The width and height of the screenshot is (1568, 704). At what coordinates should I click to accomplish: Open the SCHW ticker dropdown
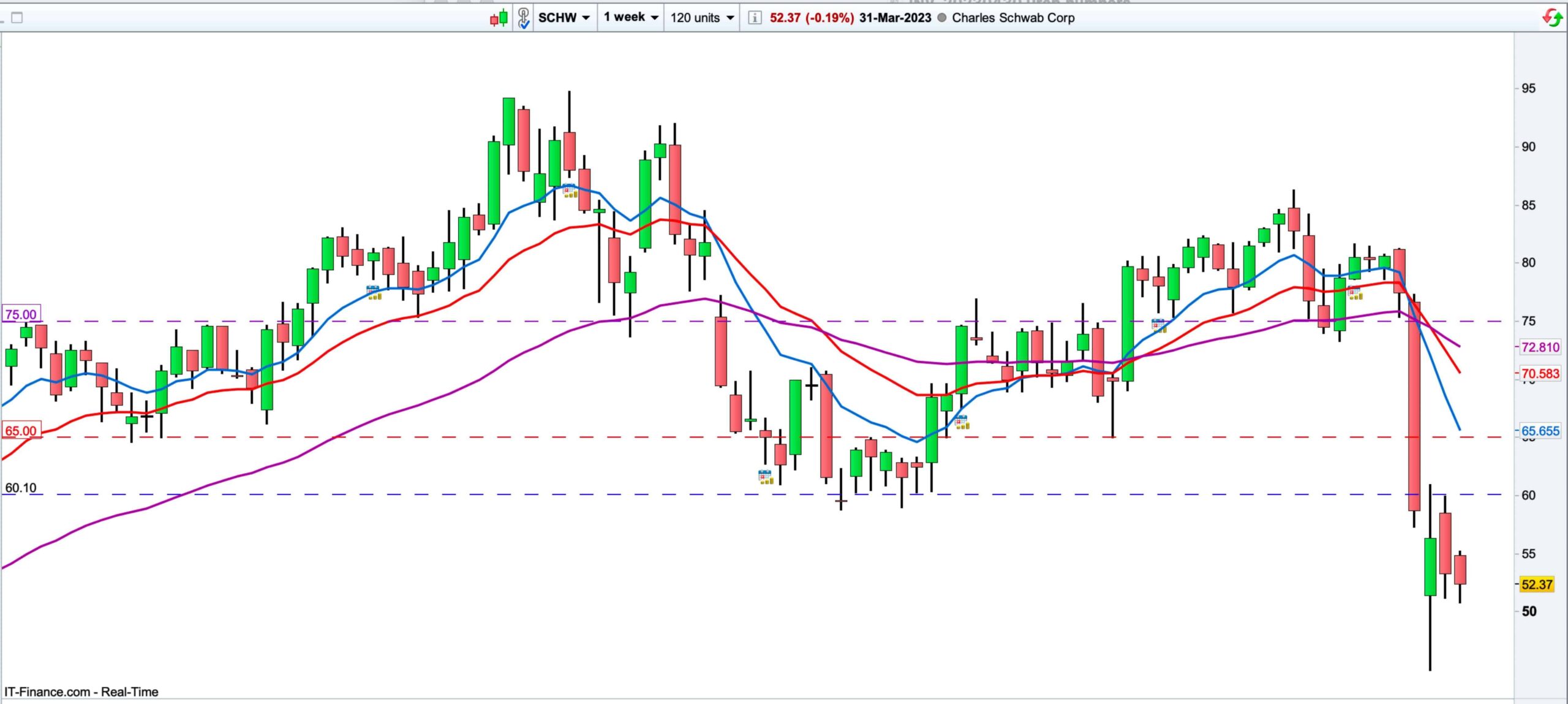[563, 18]
